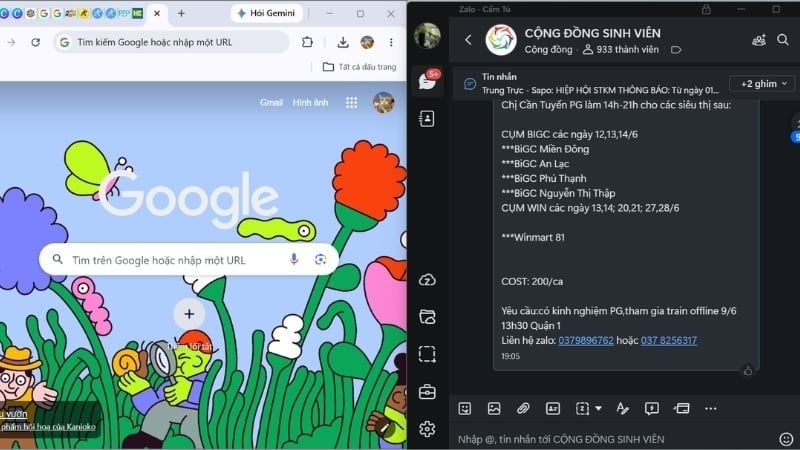Viewport: 800px width, 450px height.
Task: Open pinned Tin nhắn banner
Action: [x=594, y=84]
